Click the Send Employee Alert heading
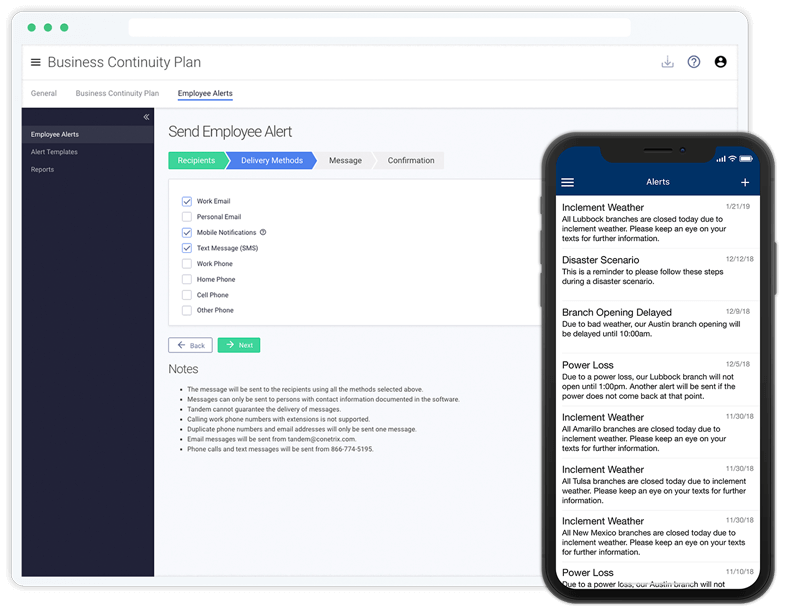Viewport: 787px width, 614px height. (230, 132)
